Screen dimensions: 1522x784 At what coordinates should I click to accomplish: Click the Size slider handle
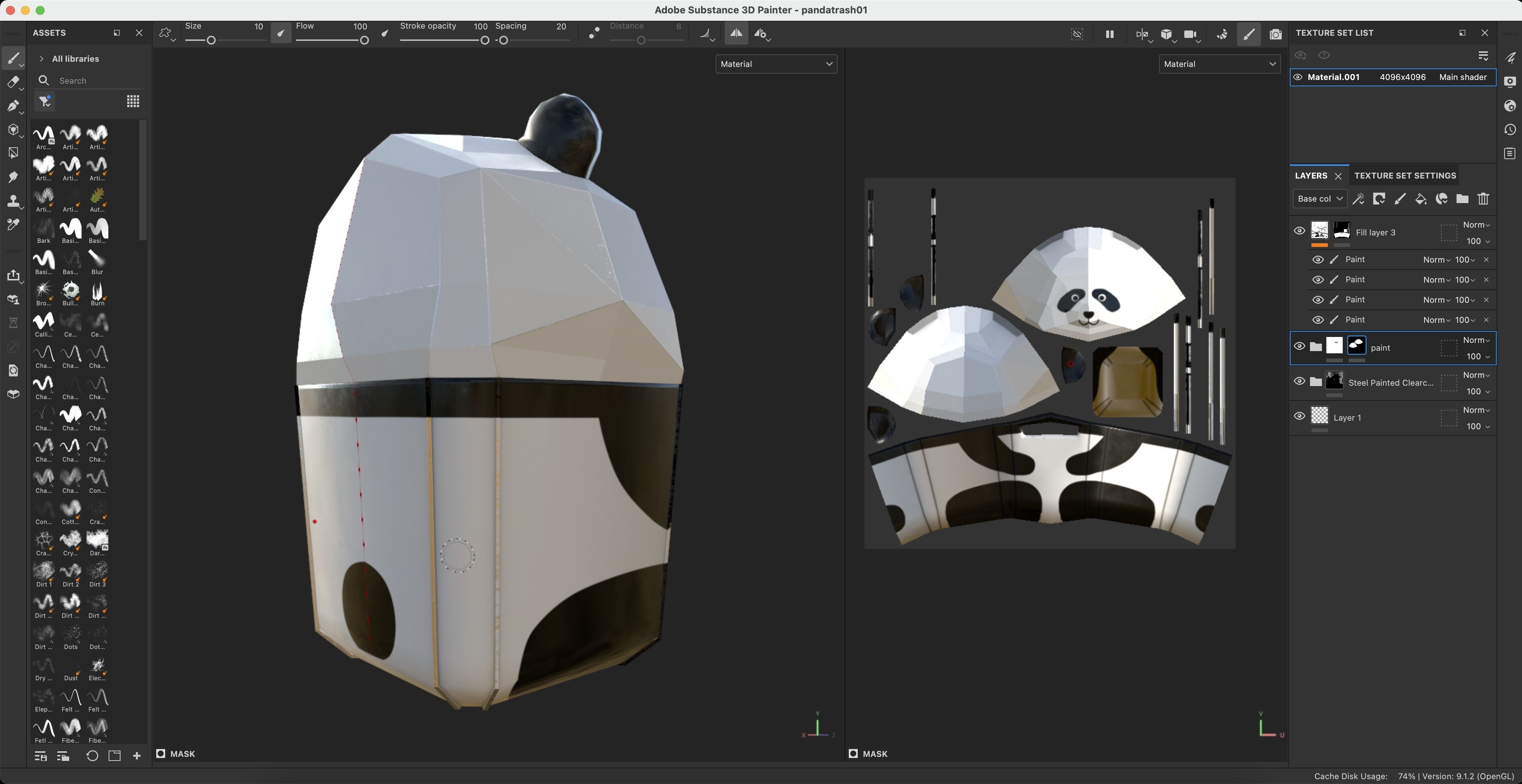click(211, 40)
